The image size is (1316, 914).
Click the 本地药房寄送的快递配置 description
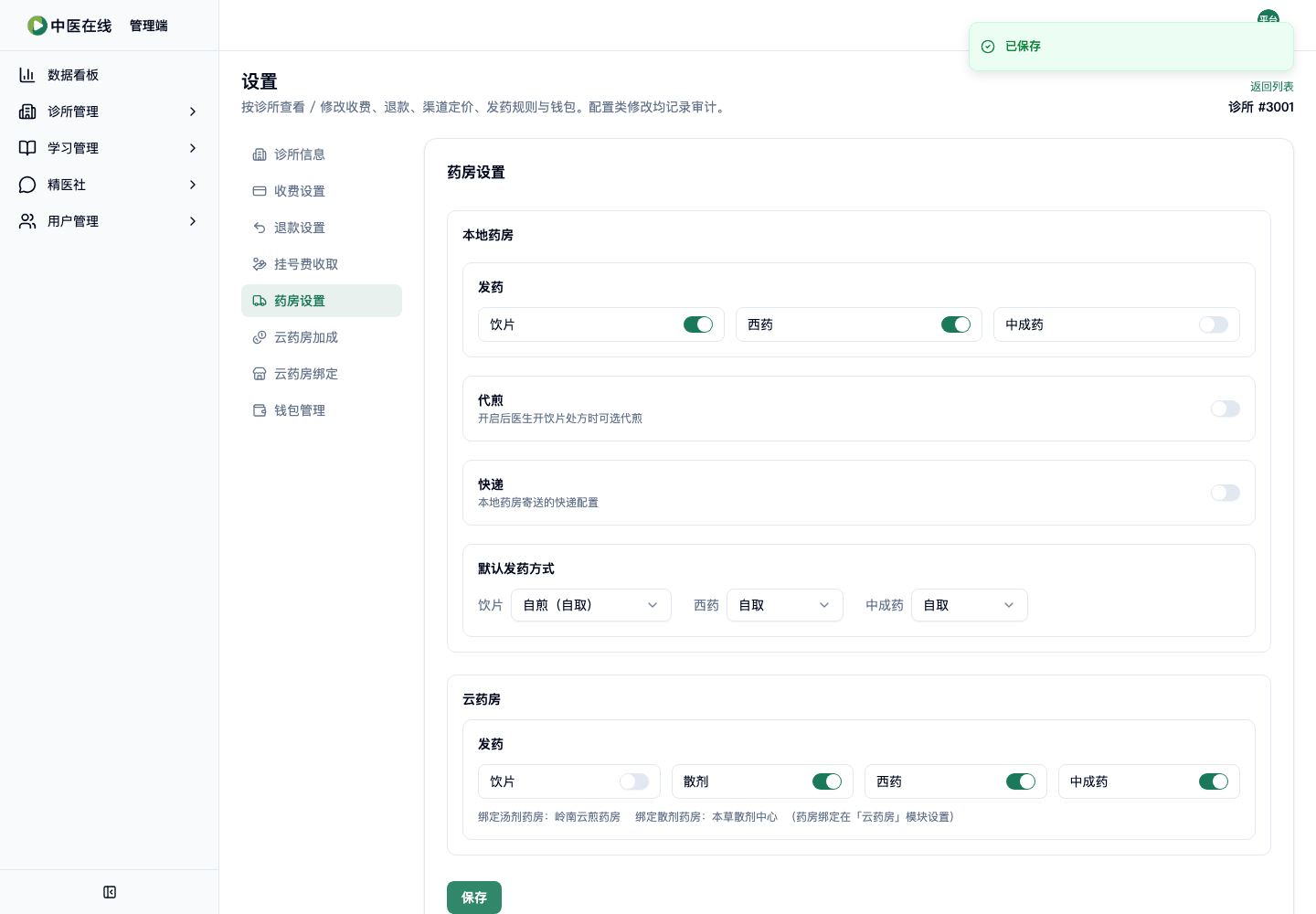coord(538,503)
